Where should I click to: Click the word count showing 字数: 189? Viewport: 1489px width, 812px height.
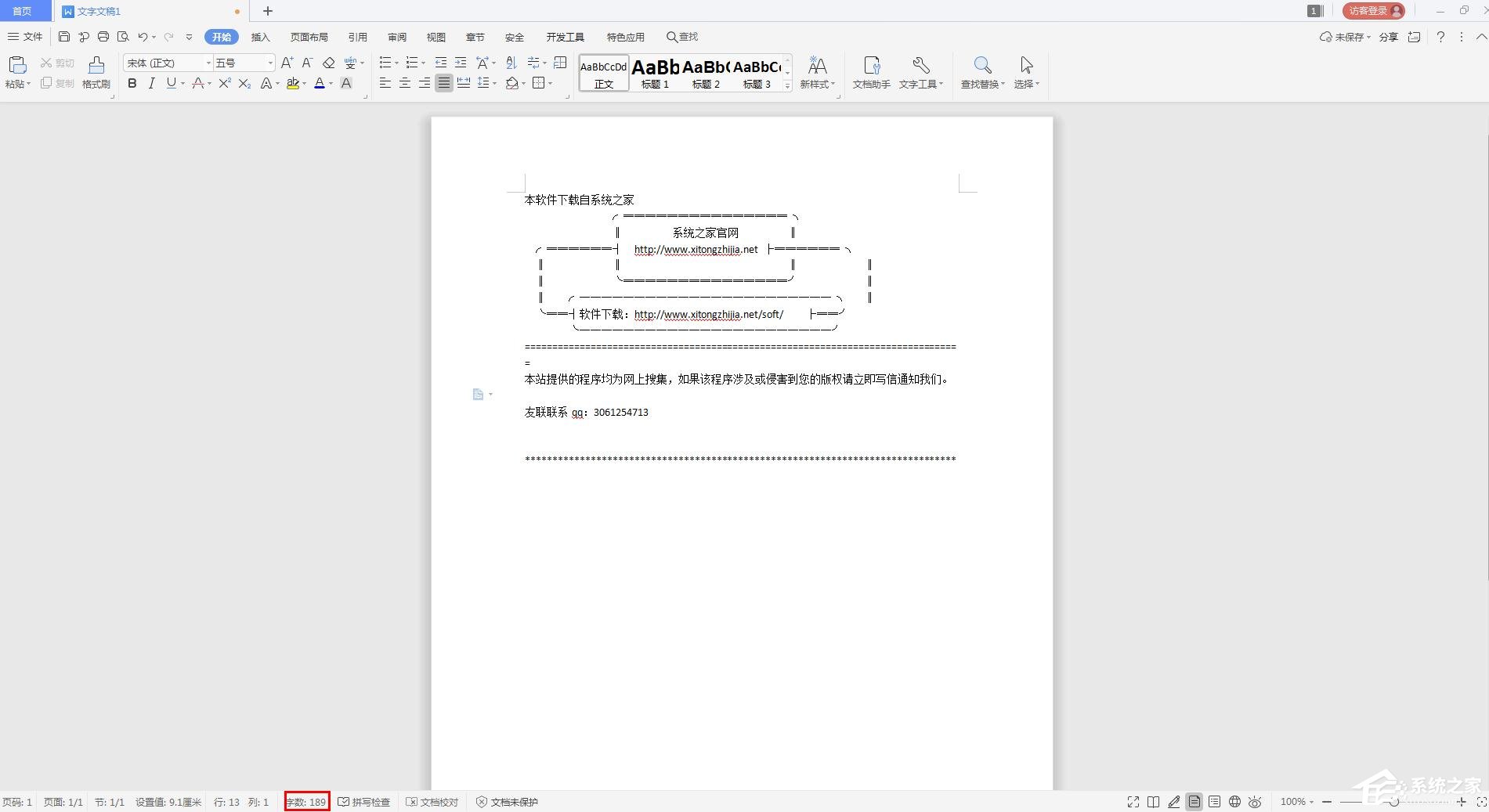[307, 802]
